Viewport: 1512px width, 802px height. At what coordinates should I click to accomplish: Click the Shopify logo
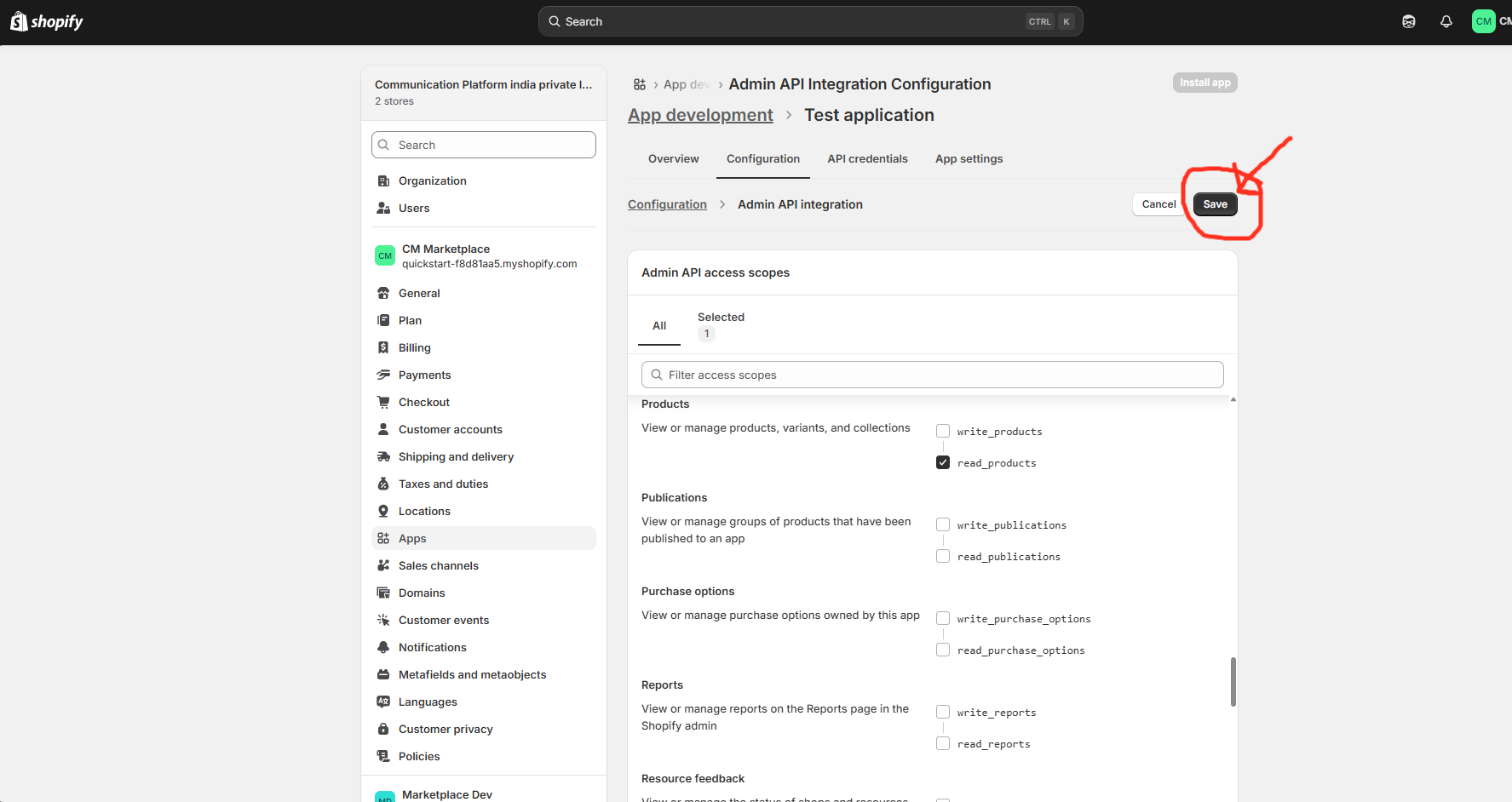pyautogui.click(x=47, y=21)
